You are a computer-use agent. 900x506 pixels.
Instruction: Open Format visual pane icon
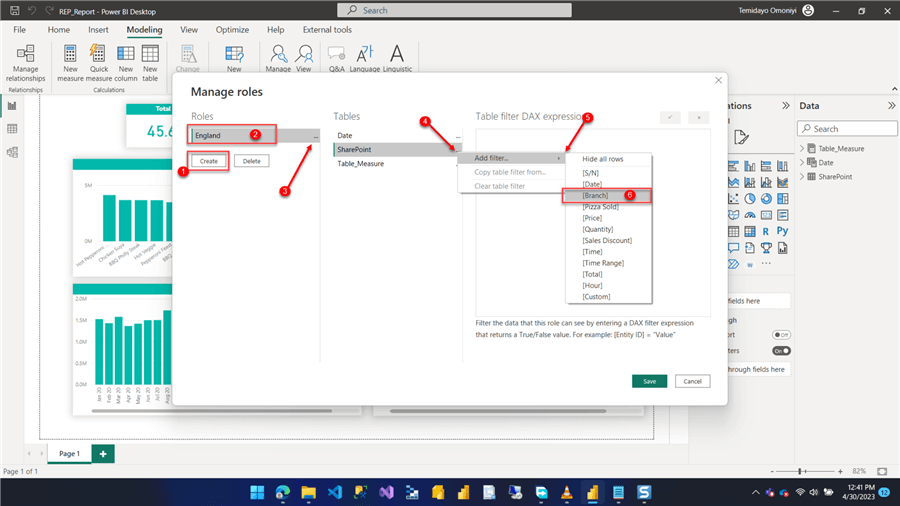[742, 137]
